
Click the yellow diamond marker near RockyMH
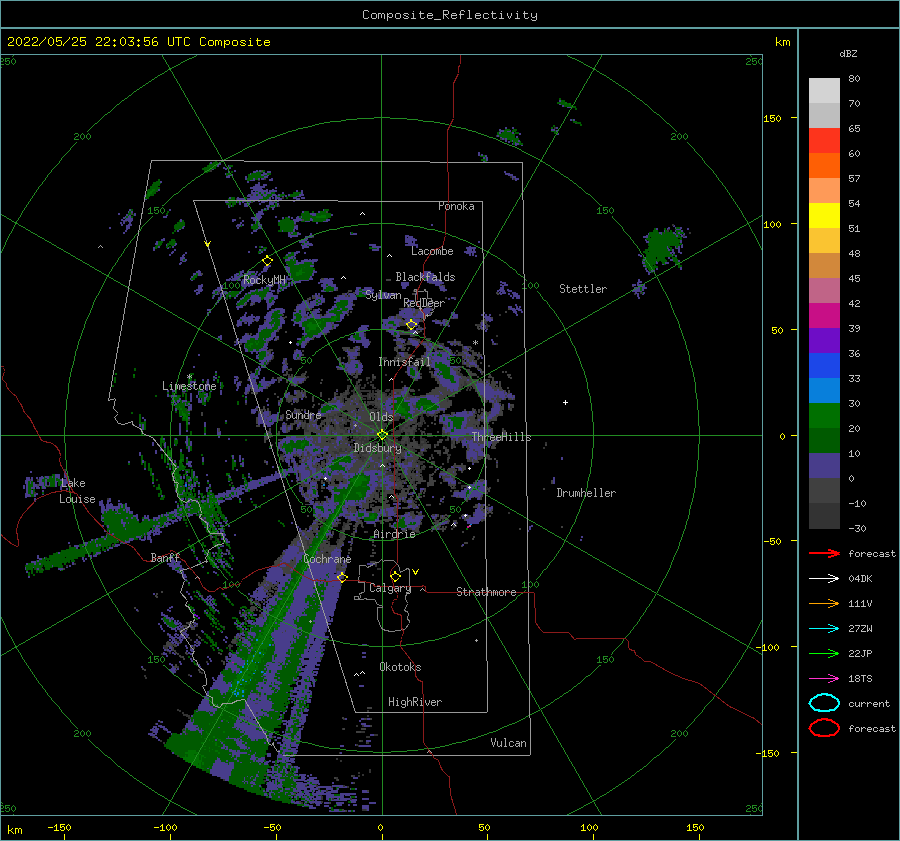267,261
